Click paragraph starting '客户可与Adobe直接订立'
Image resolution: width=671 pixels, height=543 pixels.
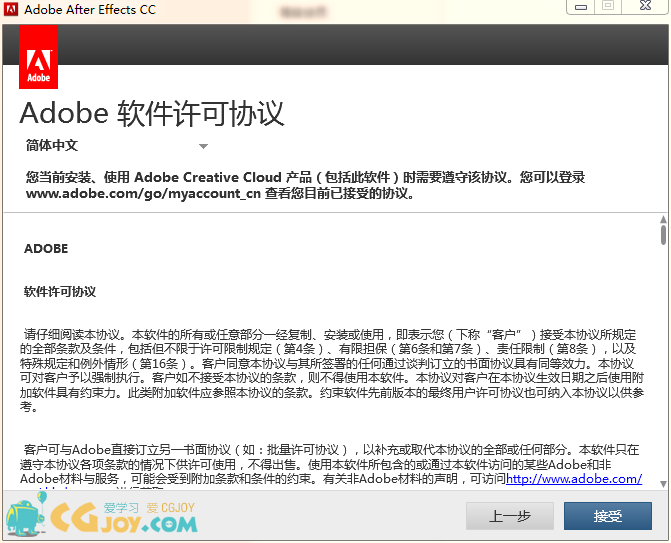(330, 466)
